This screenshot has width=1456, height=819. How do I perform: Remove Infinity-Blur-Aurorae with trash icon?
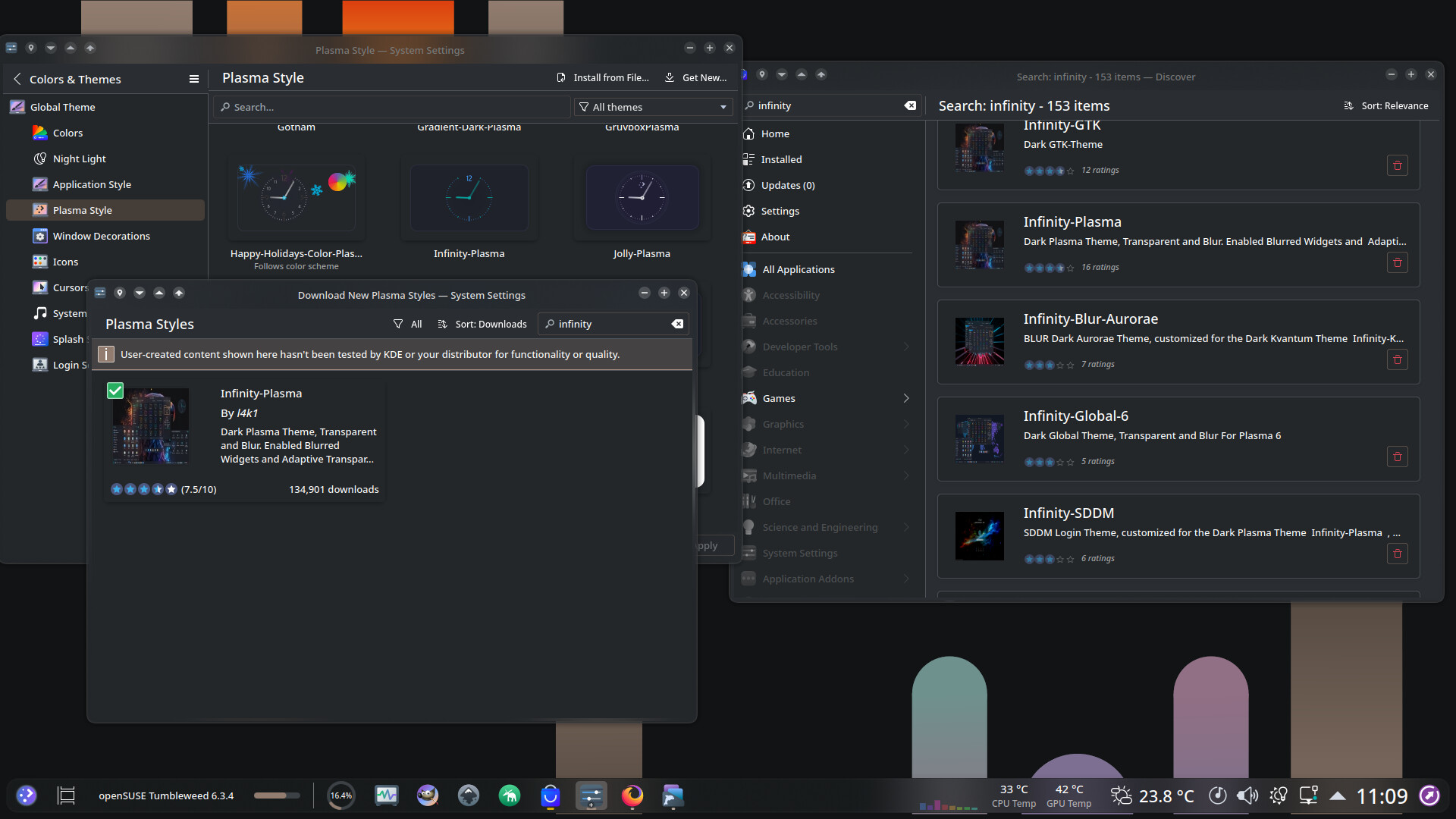click(x=1398, y=359)
